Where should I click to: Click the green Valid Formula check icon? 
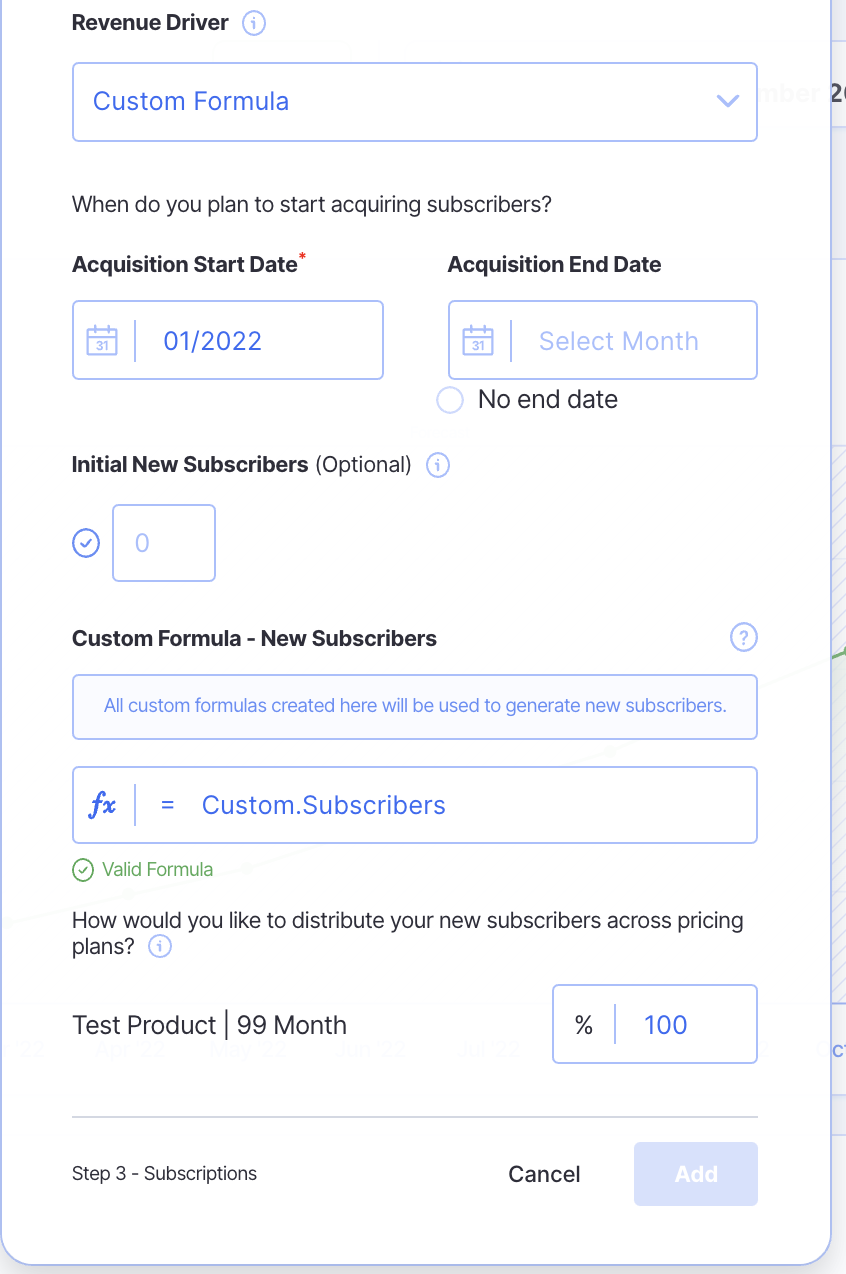pyautogui.click(x=83, y=870)
